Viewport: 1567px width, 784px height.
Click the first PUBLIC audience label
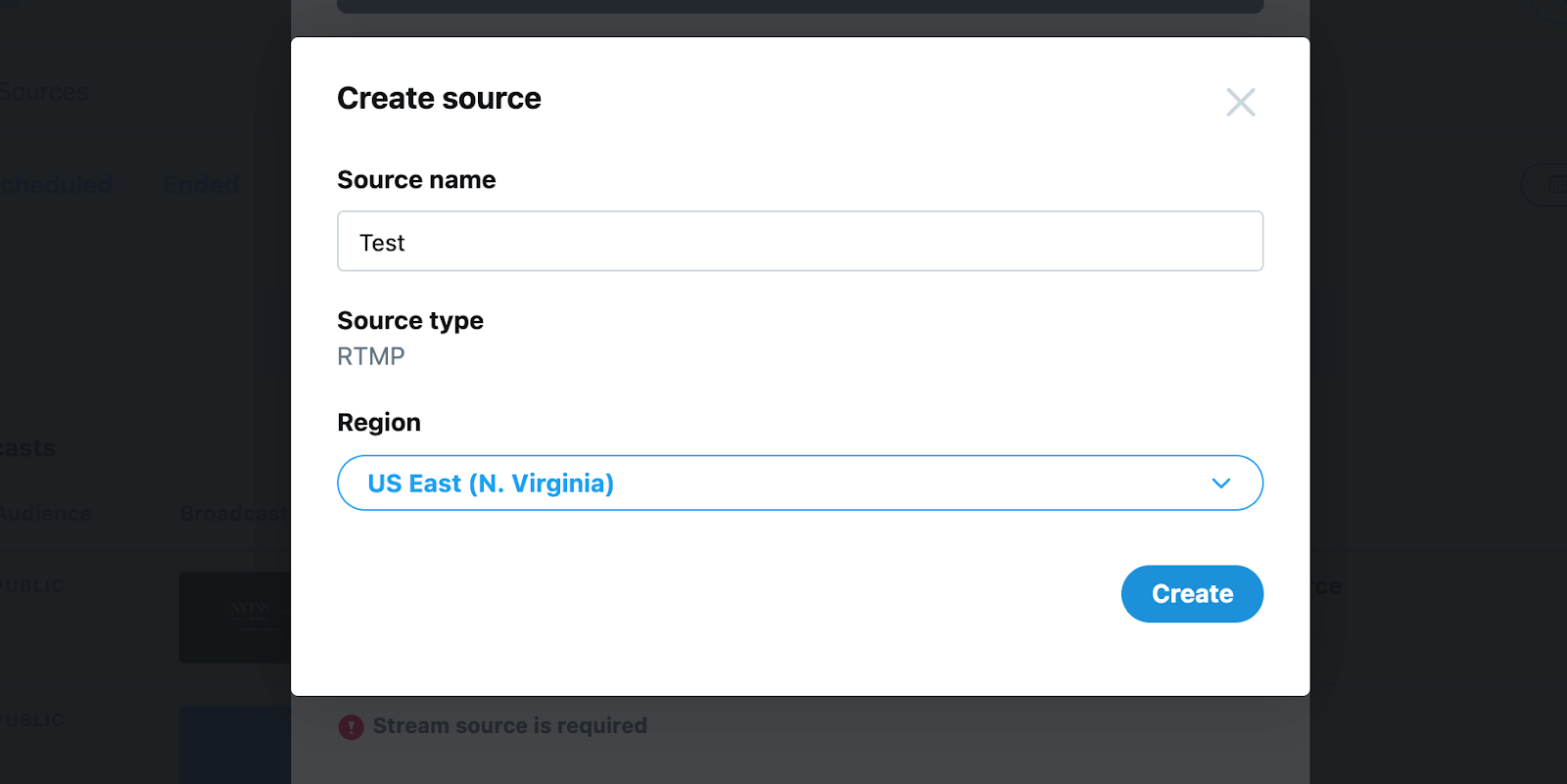[x=32, y=586]
